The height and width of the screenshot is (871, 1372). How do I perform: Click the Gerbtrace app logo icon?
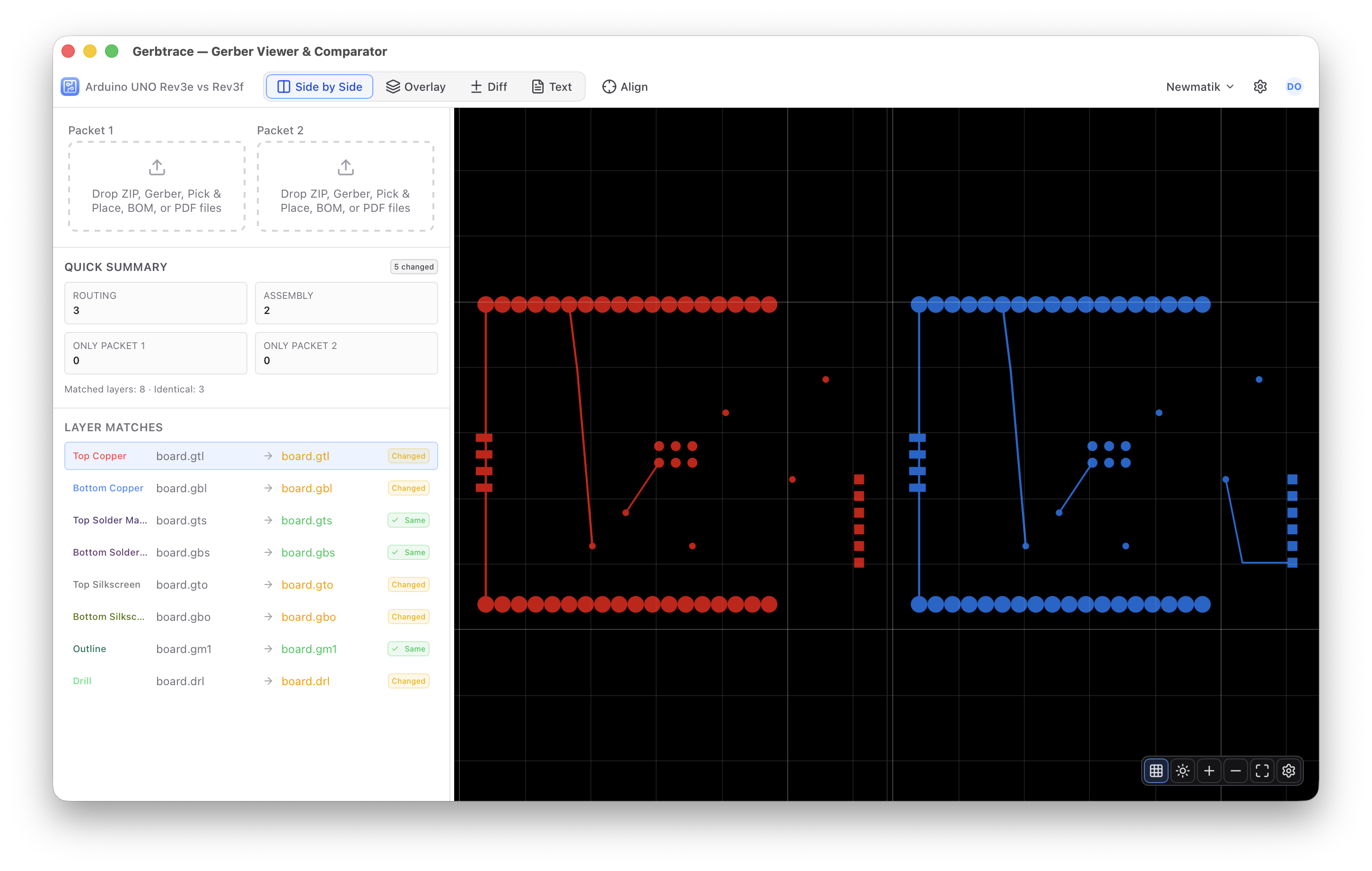(x=70, y=87)
